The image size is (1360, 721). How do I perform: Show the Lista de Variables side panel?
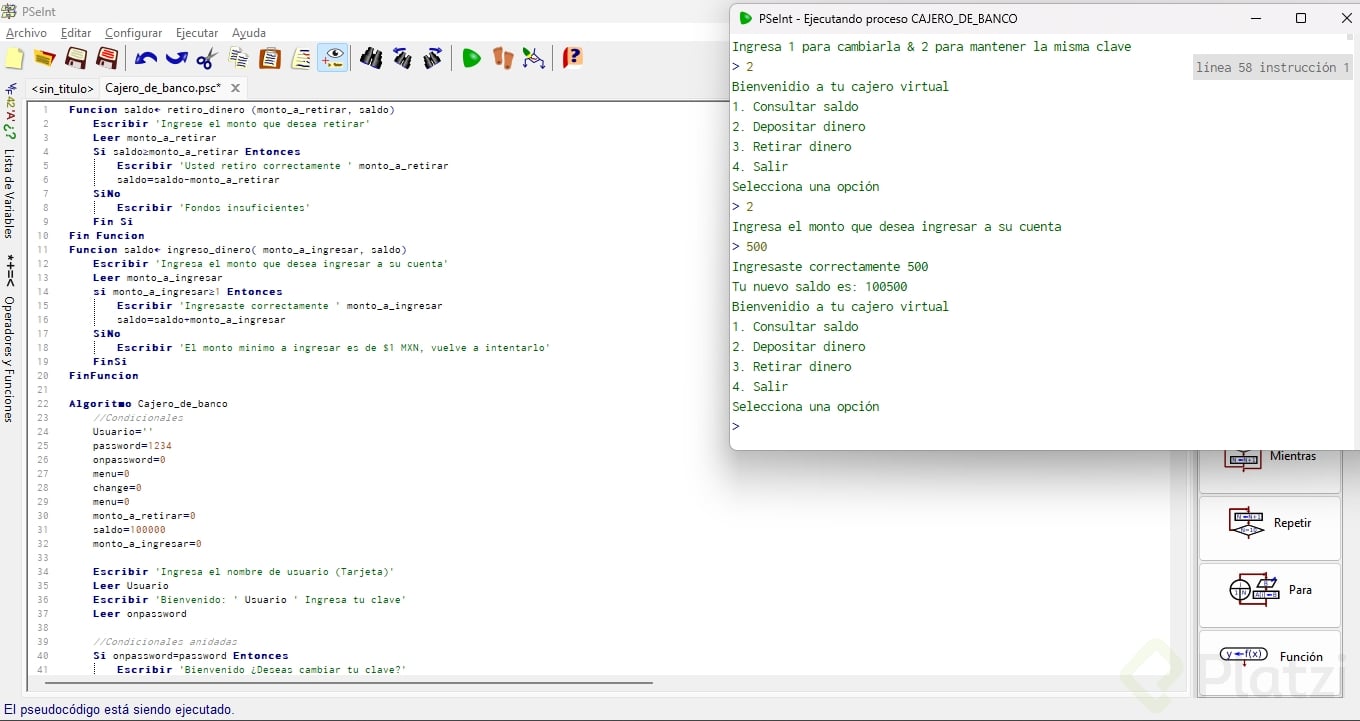coord(10,193)
